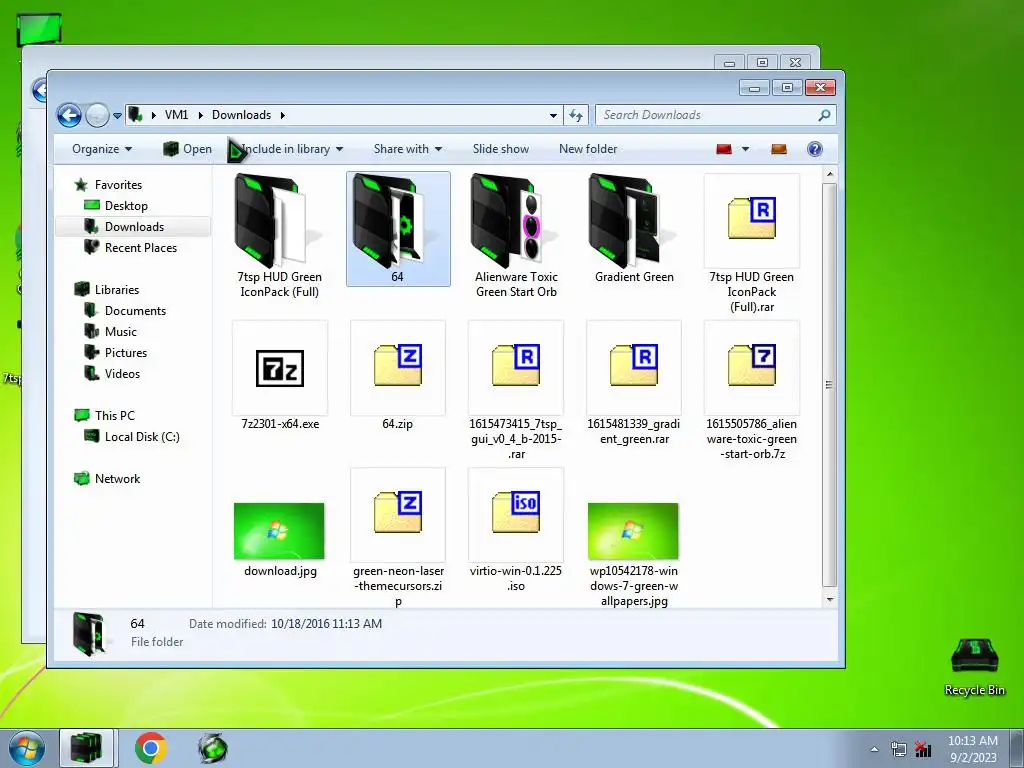Click the refresh button in address bar

[575, 116]
